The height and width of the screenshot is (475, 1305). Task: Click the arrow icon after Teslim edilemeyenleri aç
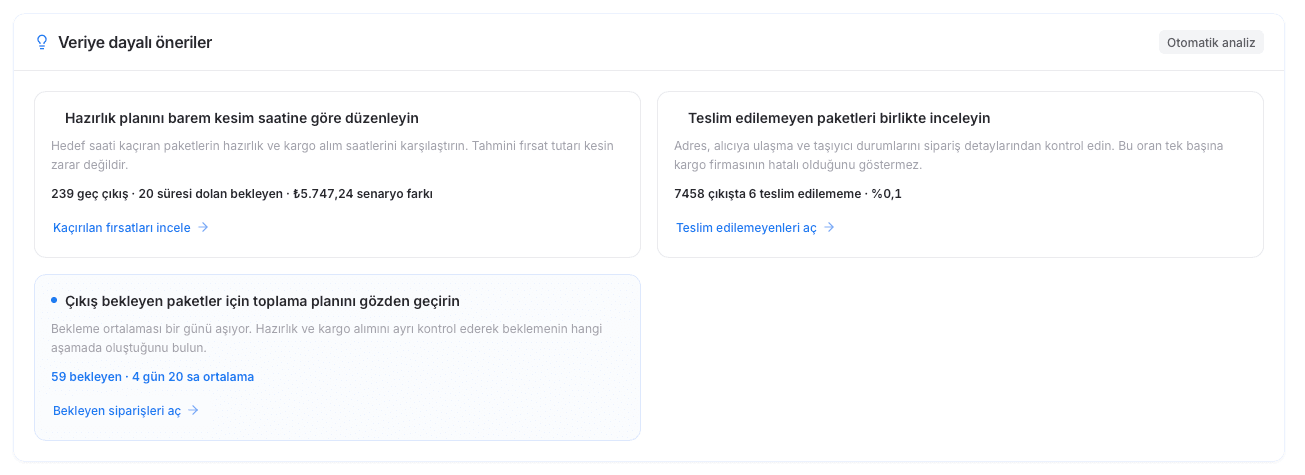pyautogui.click(x=829, y=227)
